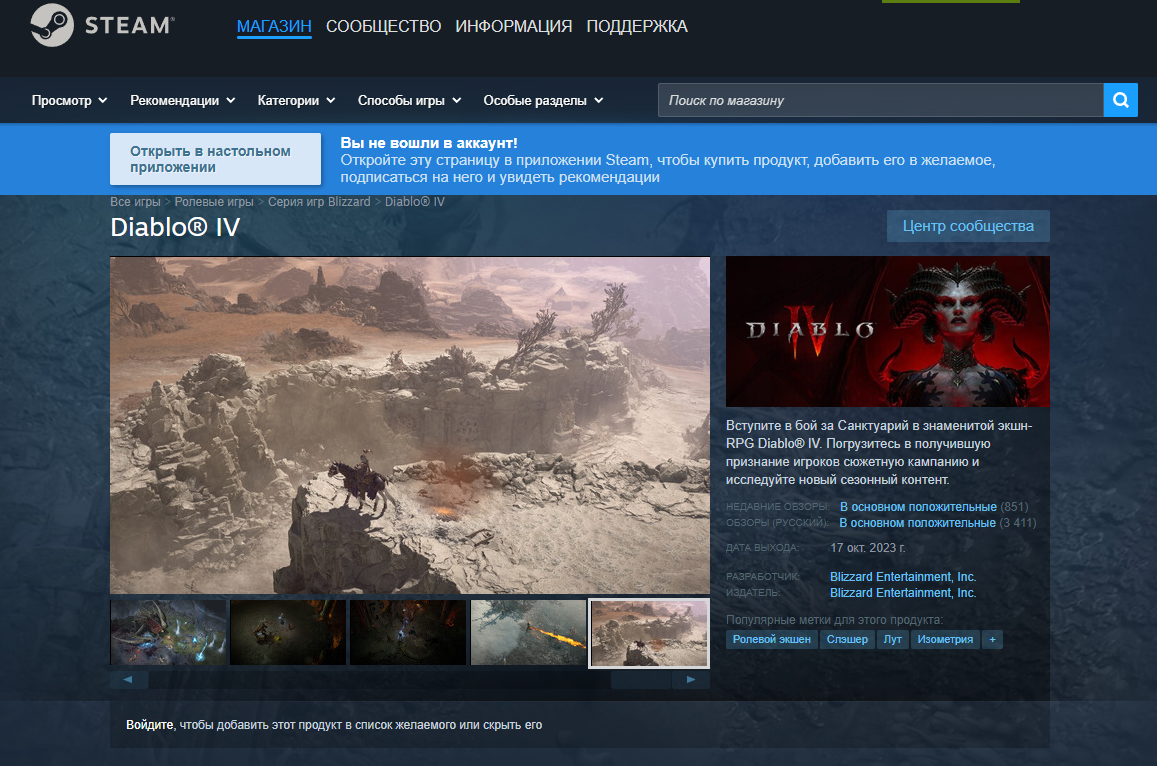
Task: Click the Diablo® IV breadcrumb link
Action: click(415, 201)
